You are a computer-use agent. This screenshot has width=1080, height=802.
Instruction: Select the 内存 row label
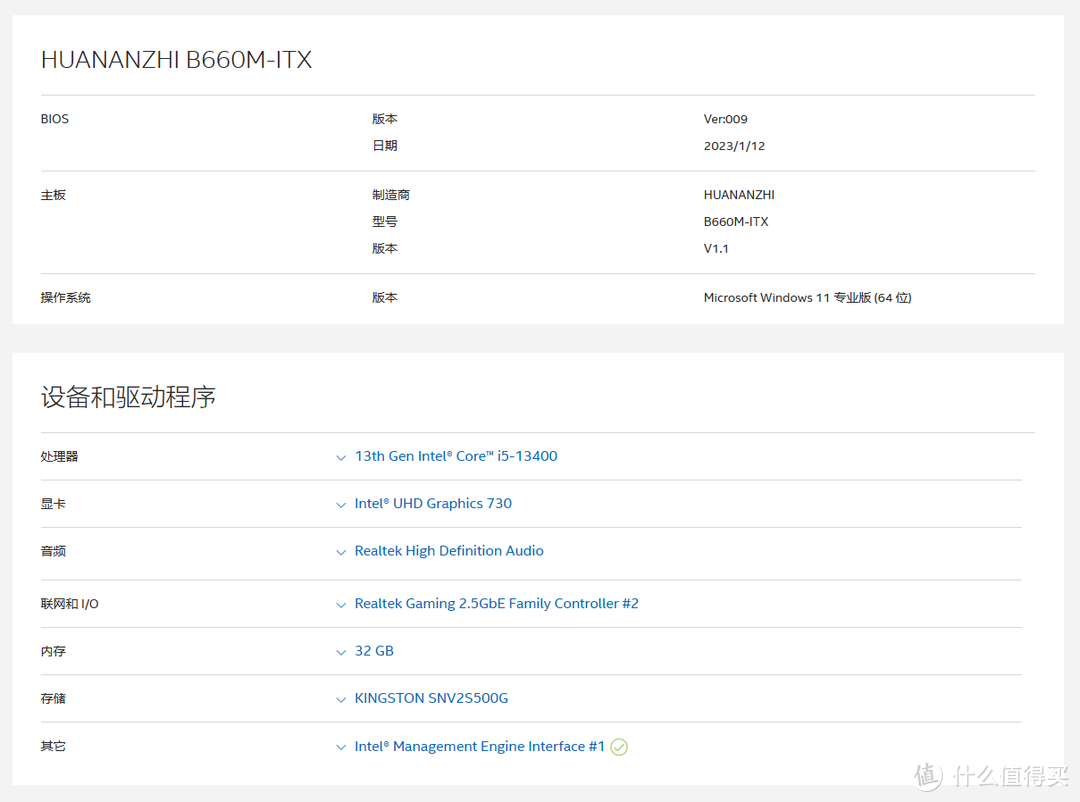coord(53,652)
